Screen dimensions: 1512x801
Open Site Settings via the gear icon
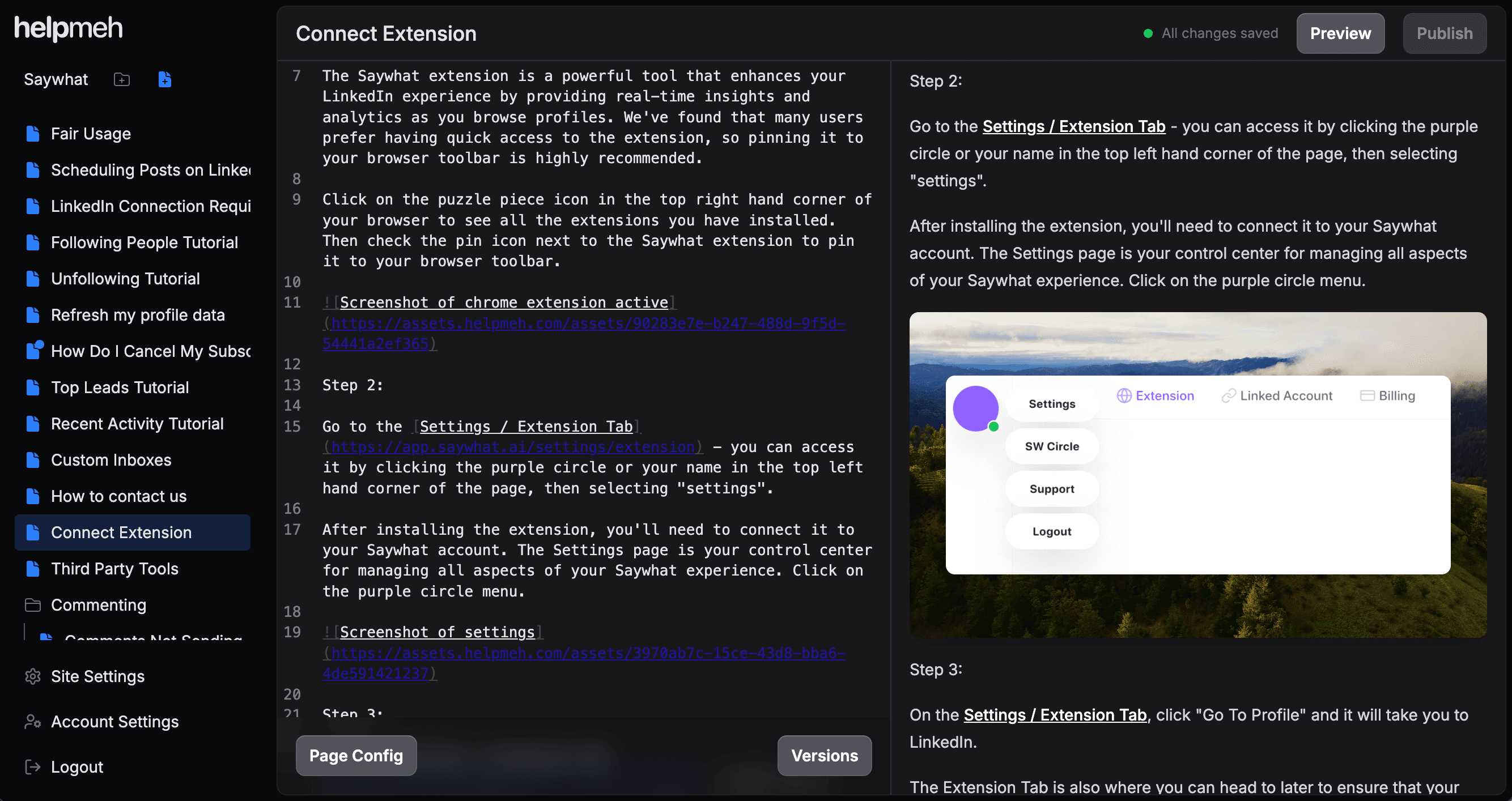[33, 676]
